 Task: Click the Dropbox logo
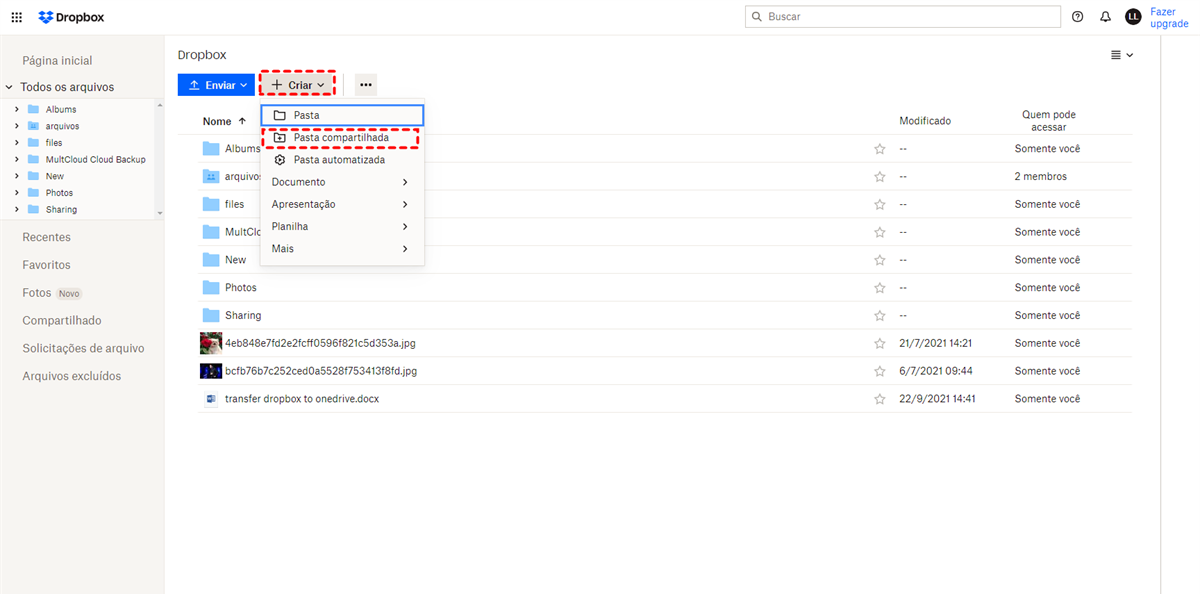point(71,17)
